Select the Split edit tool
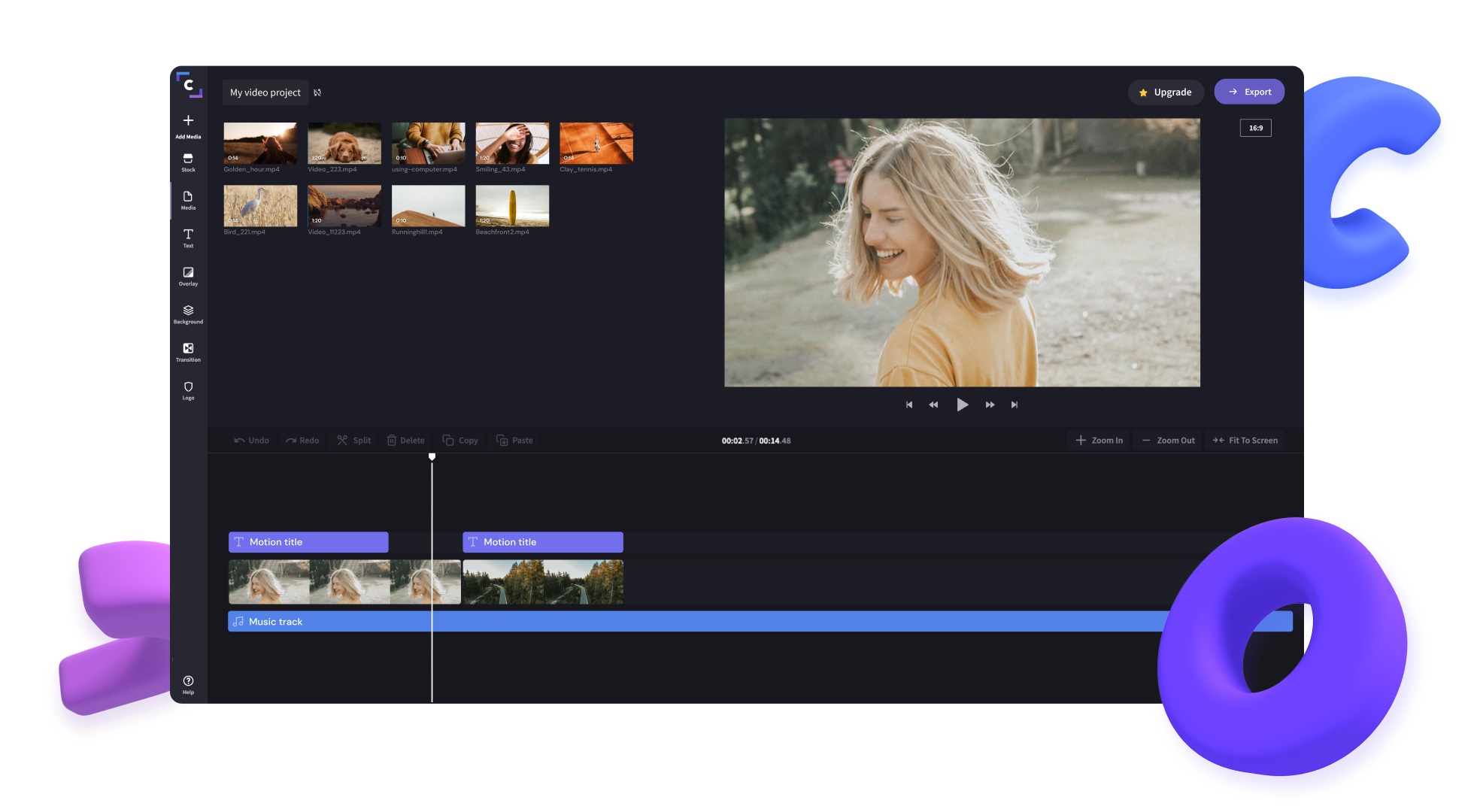Viewport: 1474px width, 812px height. pos(355,440)
